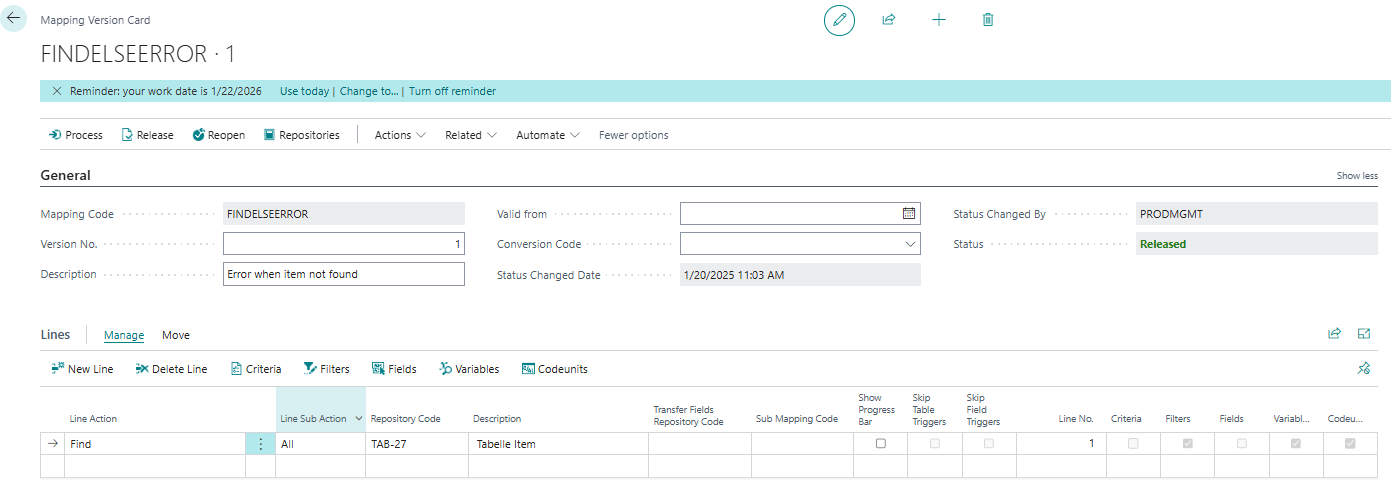Toggle Skip Field Triggers checkbox
The width and height of the screenshot is (1391, 480).
tap(989, 444)
